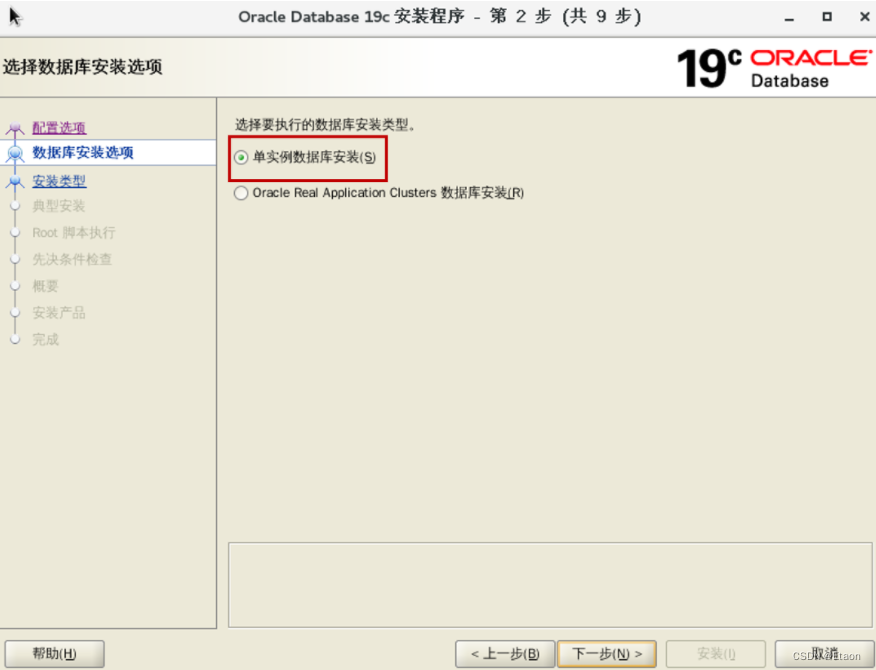Click the 典型安装 step label

click(x=58, y=206)
